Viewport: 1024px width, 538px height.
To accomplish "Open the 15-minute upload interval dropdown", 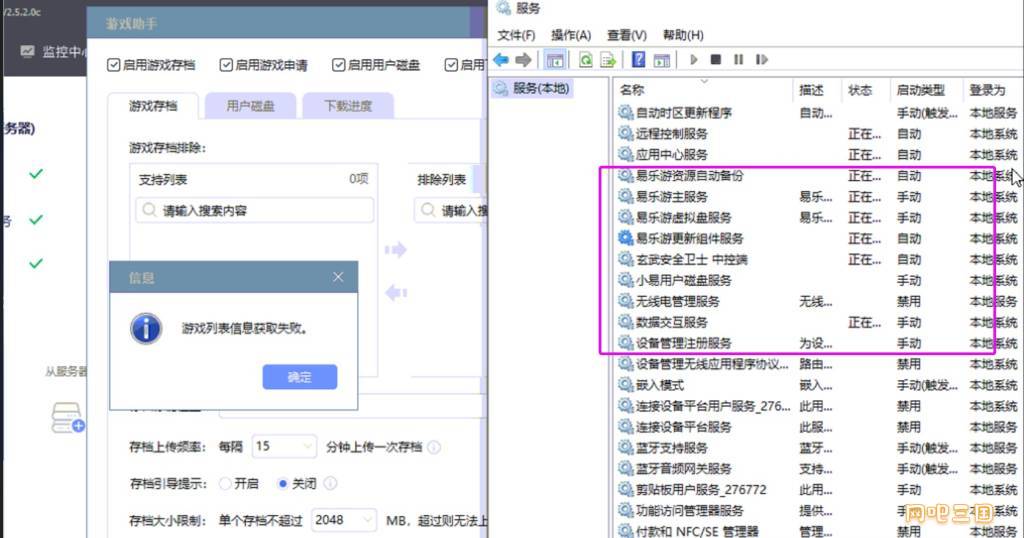I will click(284, 447).
